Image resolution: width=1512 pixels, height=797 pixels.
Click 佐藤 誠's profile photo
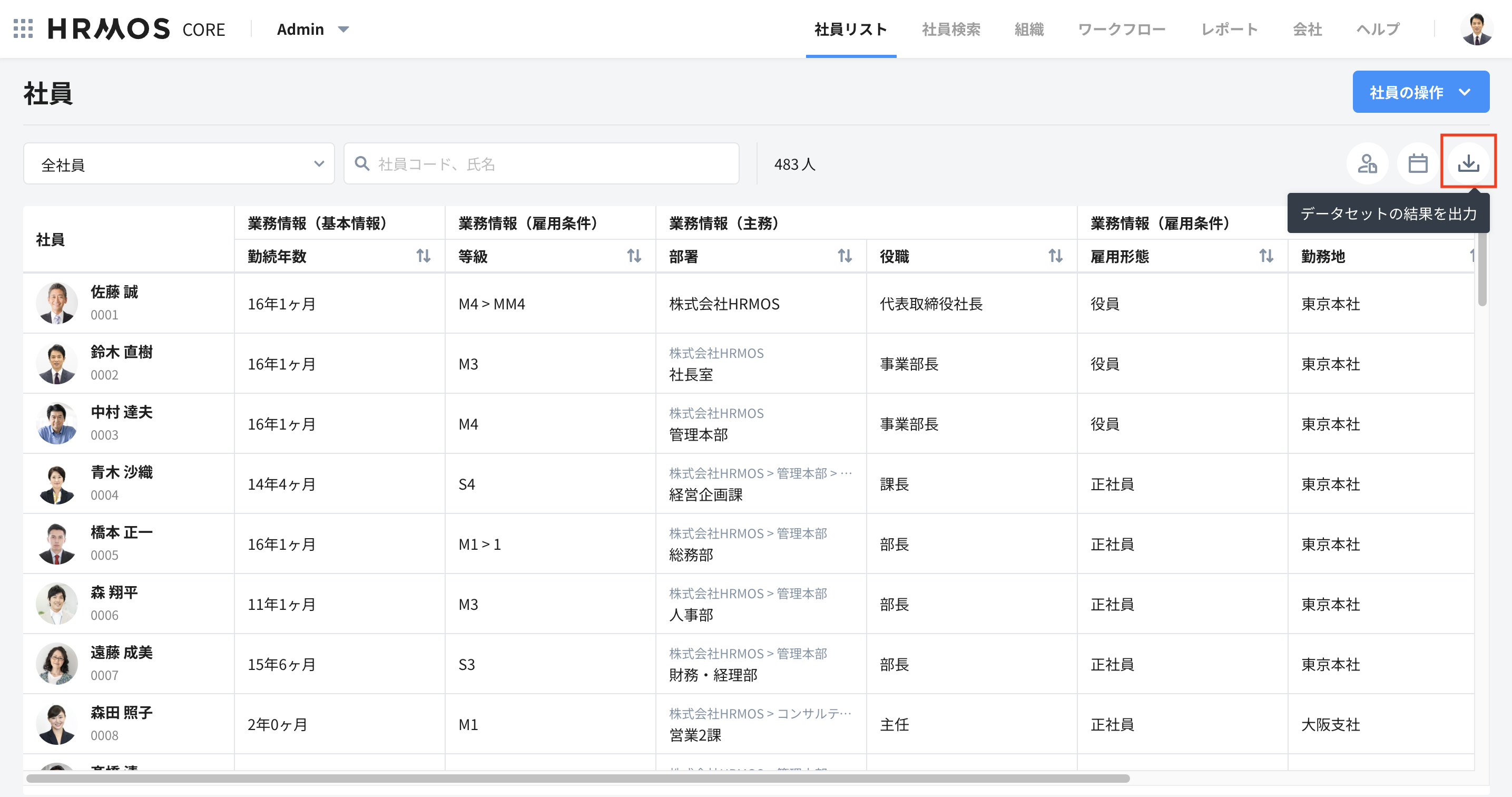point(57,303)
